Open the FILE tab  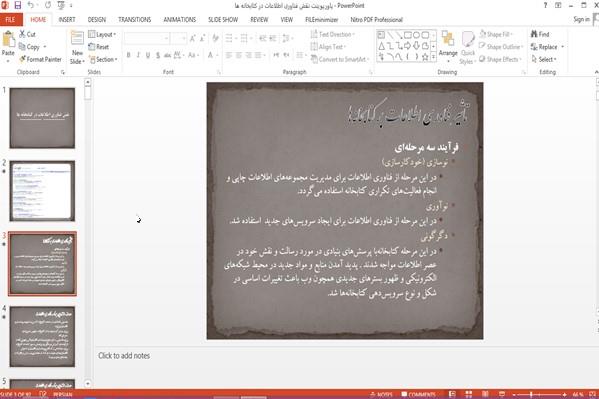[11, 19]
